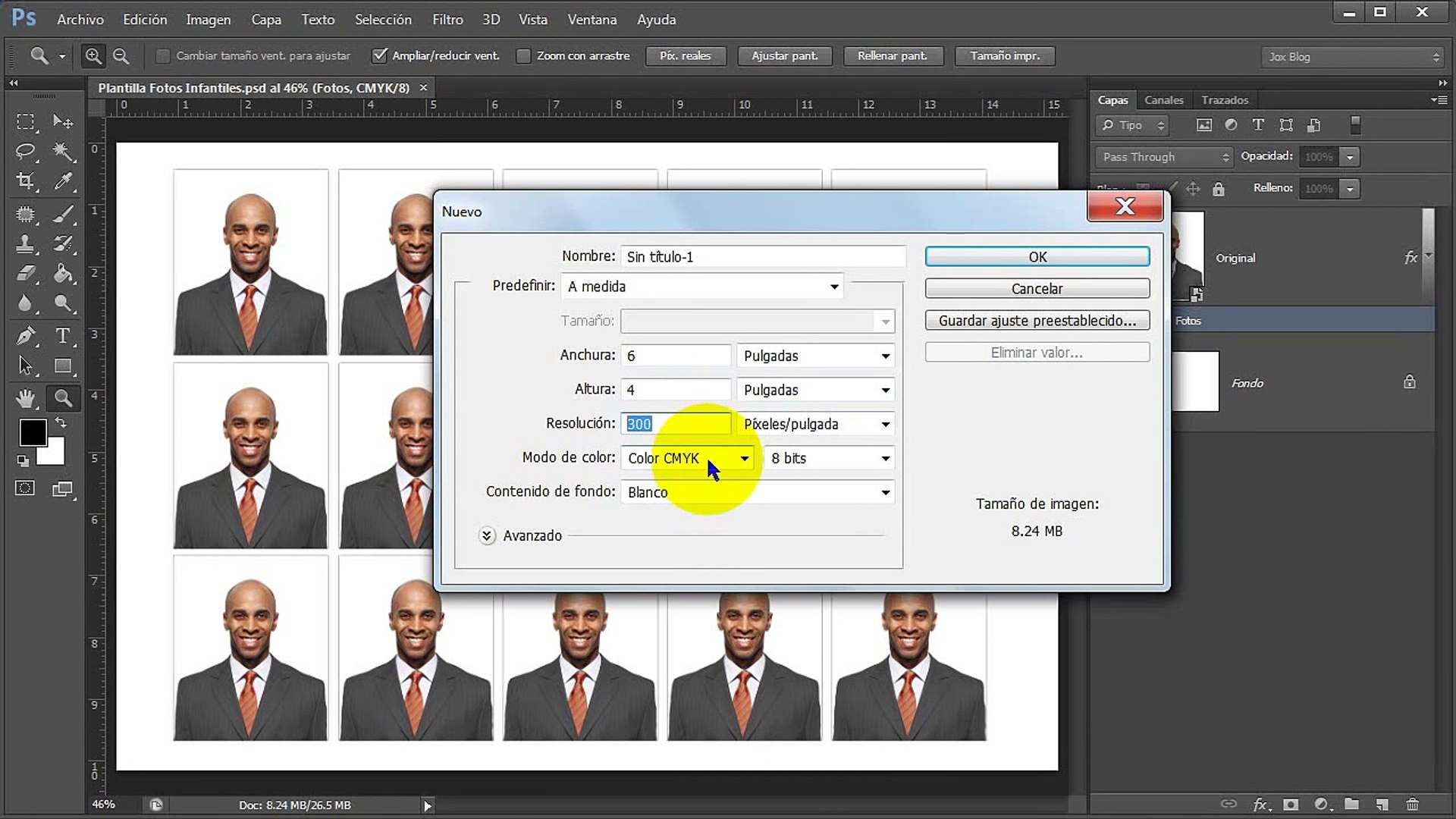
Task: Select the Crop tool
Action: click(x=26, y=181)
